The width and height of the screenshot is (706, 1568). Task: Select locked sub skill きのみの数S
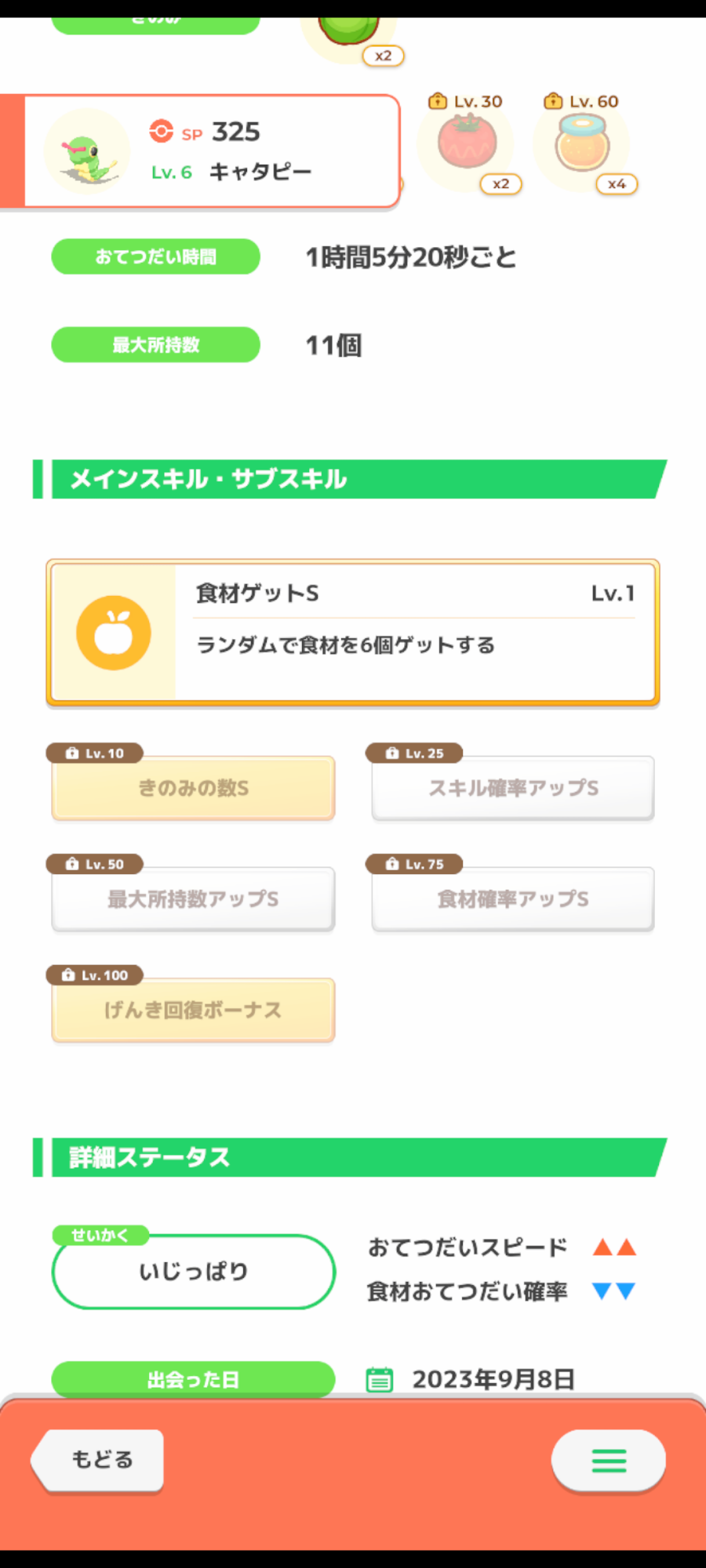[194, 789]
